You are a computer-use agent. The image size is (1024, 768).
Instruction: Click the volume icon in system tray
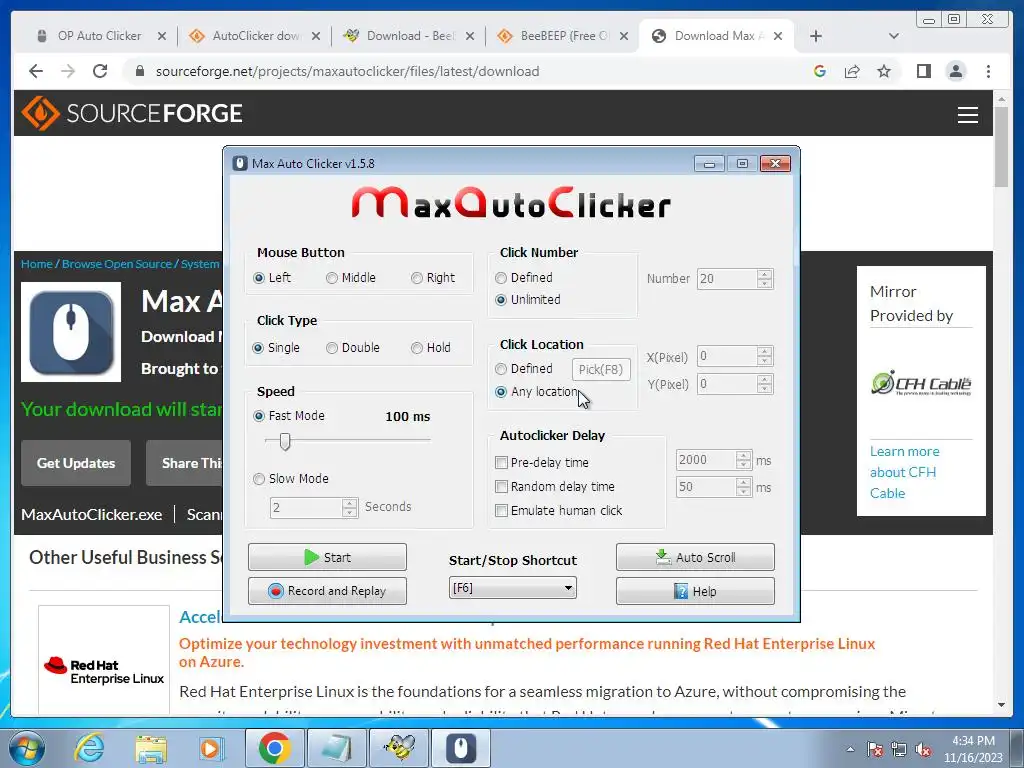923,749
